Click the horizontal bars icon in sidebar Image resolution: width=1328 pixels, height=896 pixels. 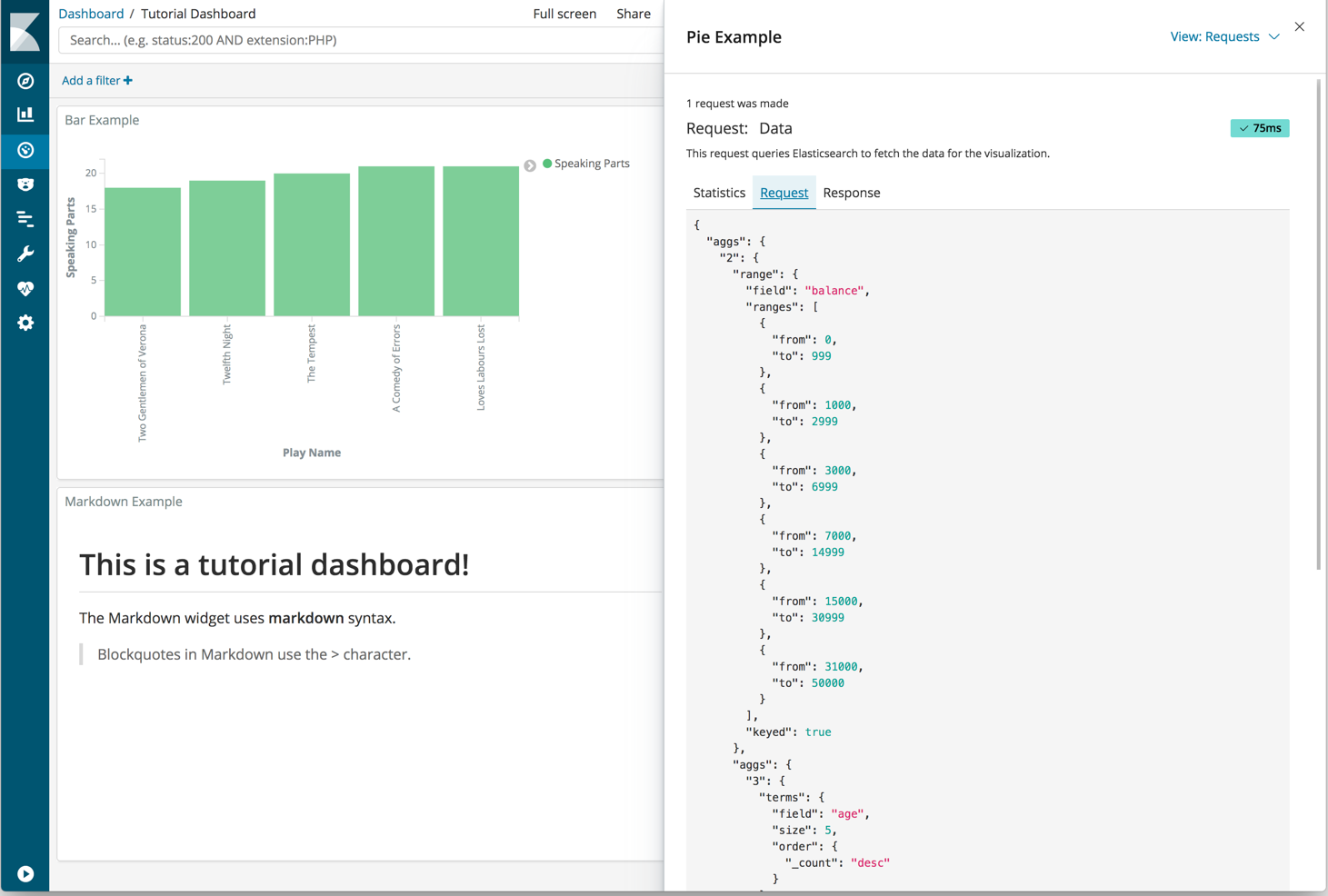(25, 219)
